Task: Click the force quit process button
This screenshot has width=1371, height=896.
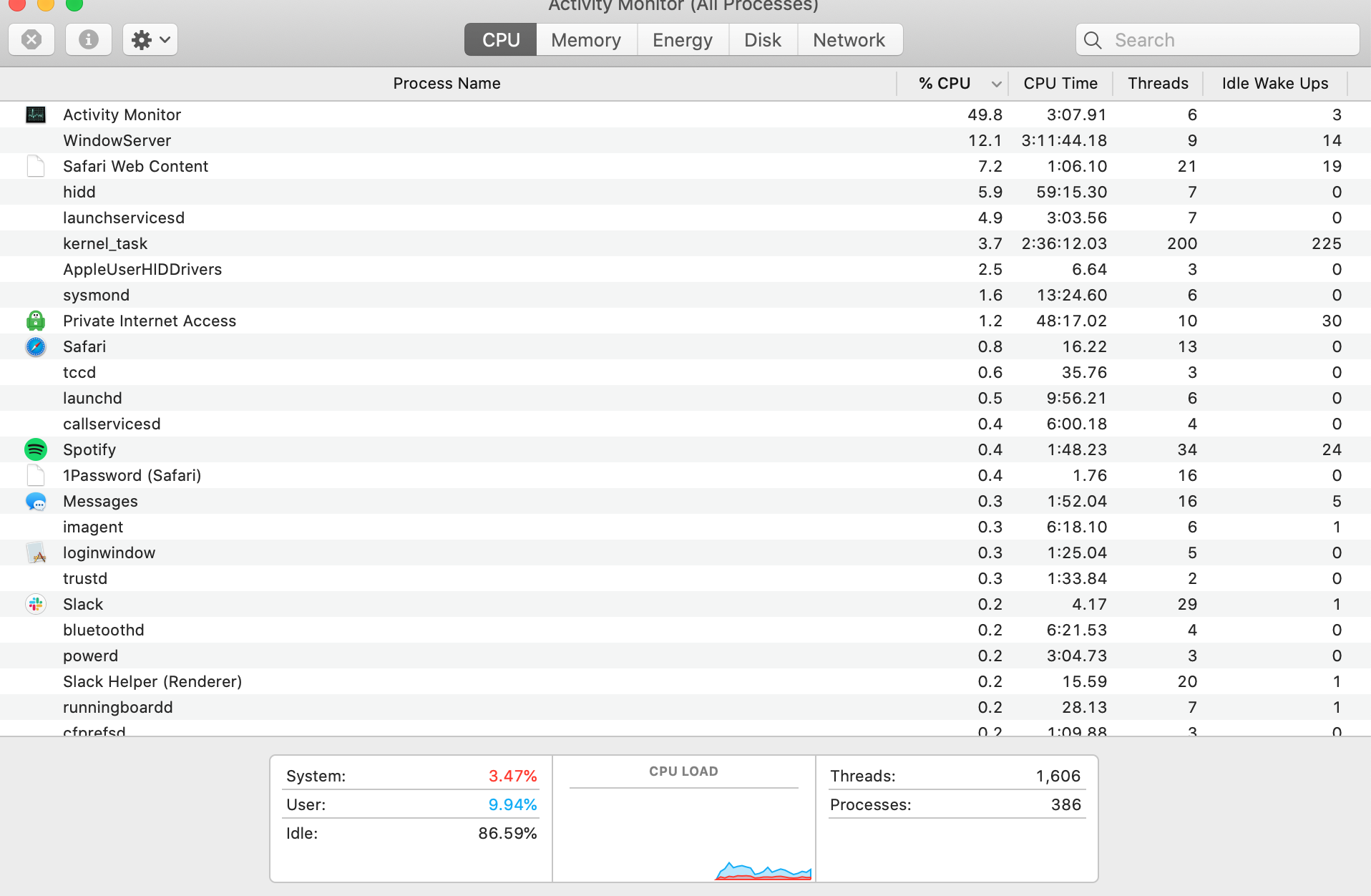Action: tap(31, 39)
